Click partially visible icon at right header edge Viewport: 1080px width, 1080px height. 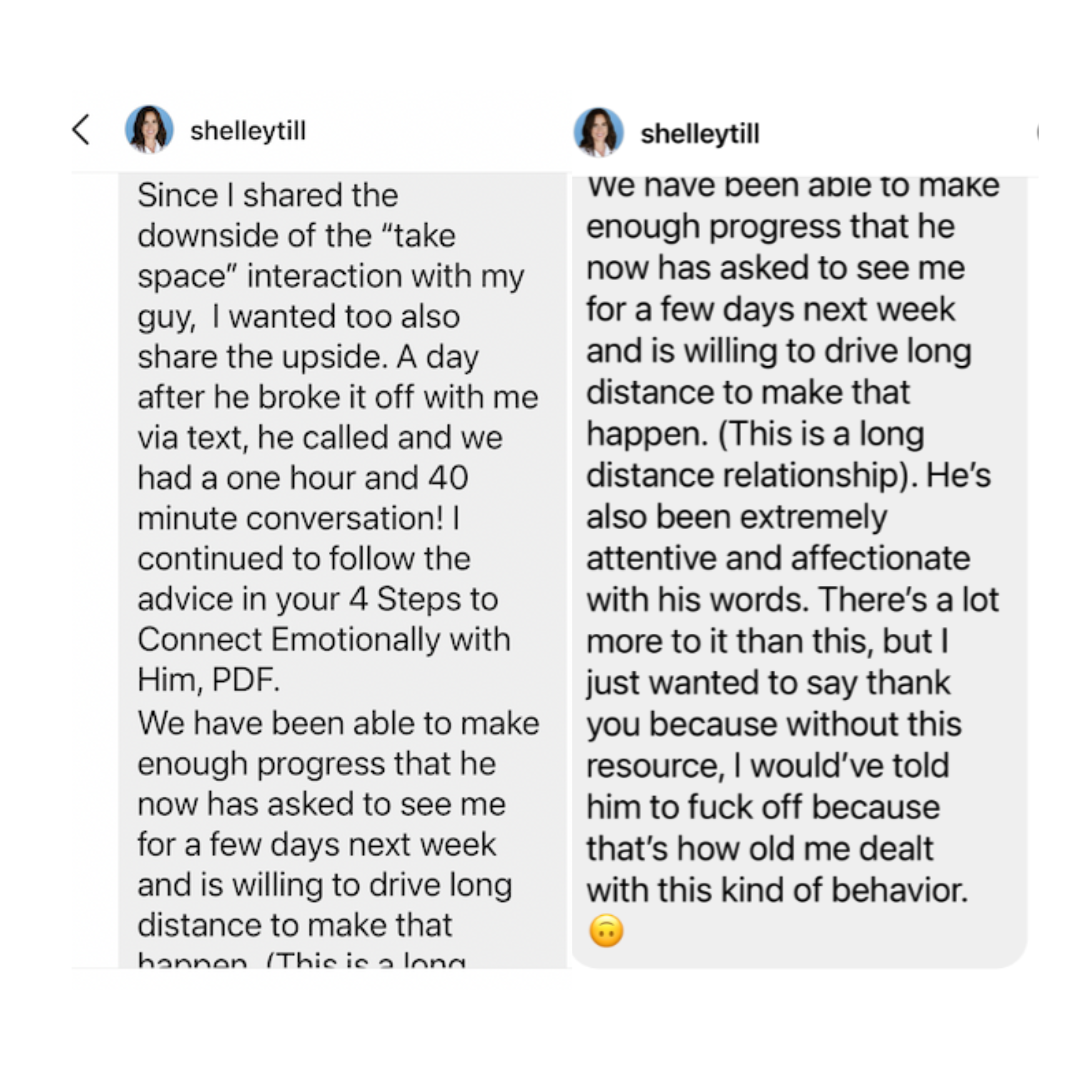[1037, 132]
